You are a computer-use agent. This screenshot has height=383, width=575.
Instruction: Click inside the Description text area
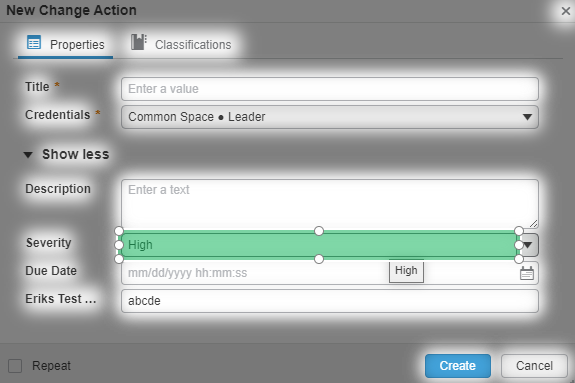coord(330,204)
